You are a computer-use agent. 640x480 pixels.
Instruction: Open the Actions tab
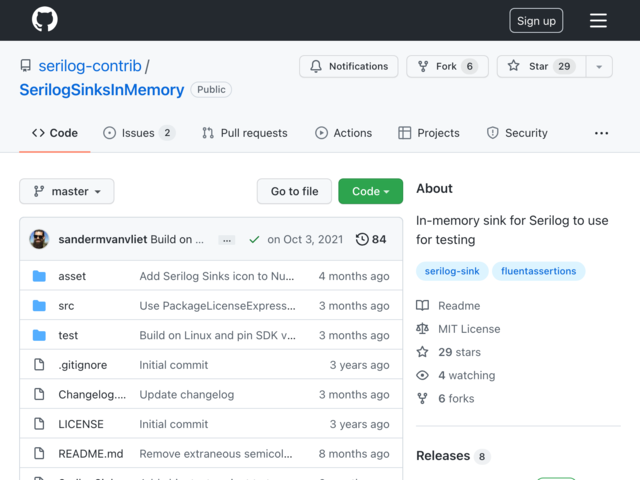click(343, 133)
